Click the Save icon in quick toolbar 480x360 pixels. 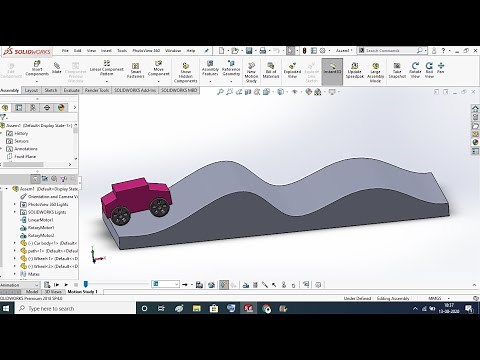click(x=249, y=51)
